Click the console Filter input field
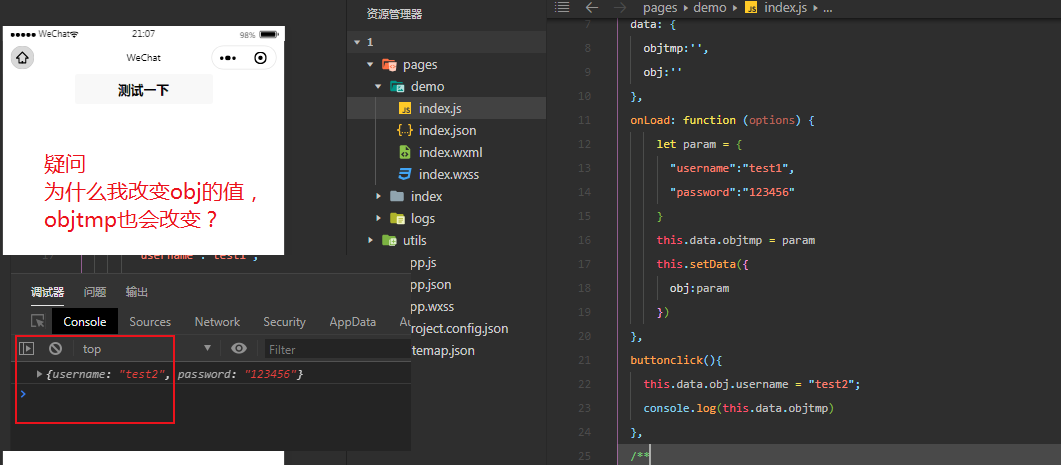Image resolution: width=1061 pixels, height=465 pixels. coord(337,349)
